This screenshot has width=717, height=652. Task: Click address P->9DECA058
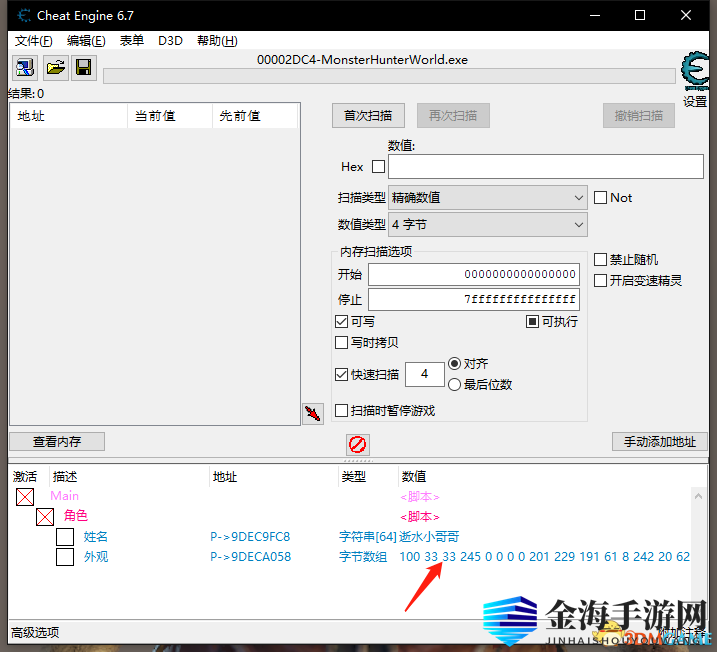pyautogui.click(x=251, y=556)
